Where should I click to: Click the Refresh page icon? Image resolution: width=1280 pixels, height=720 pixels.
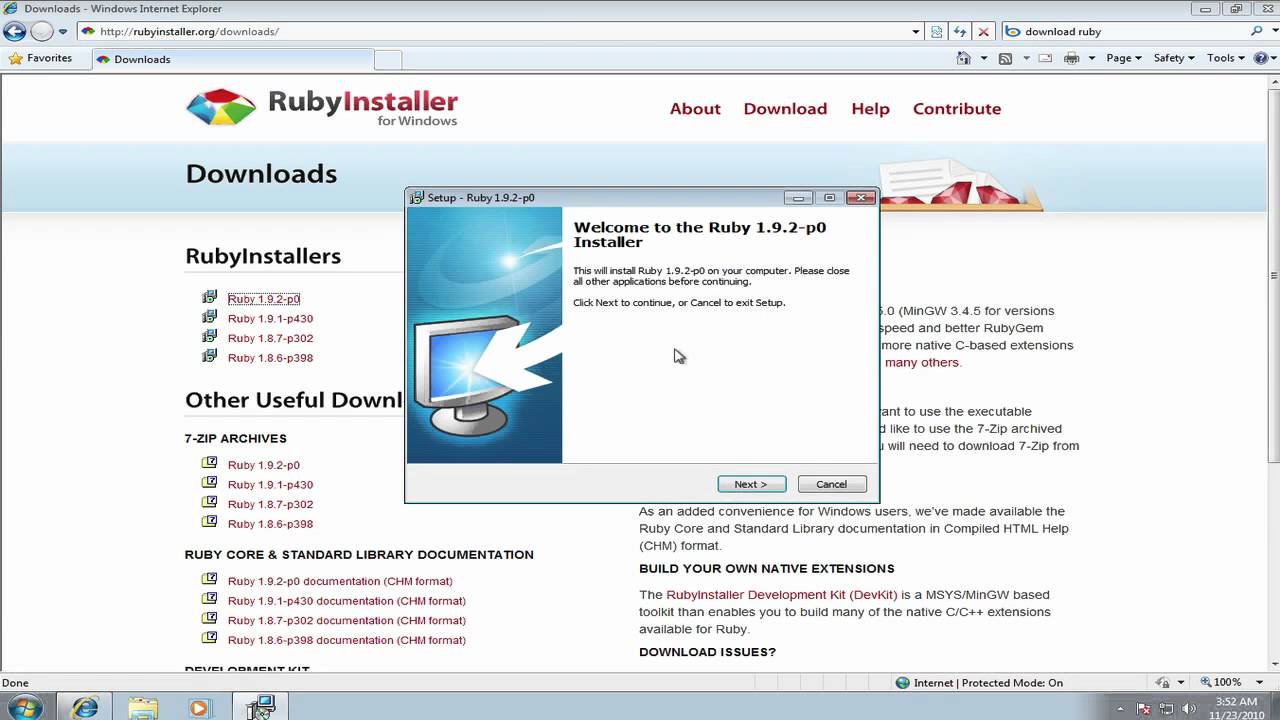[960, 31]
